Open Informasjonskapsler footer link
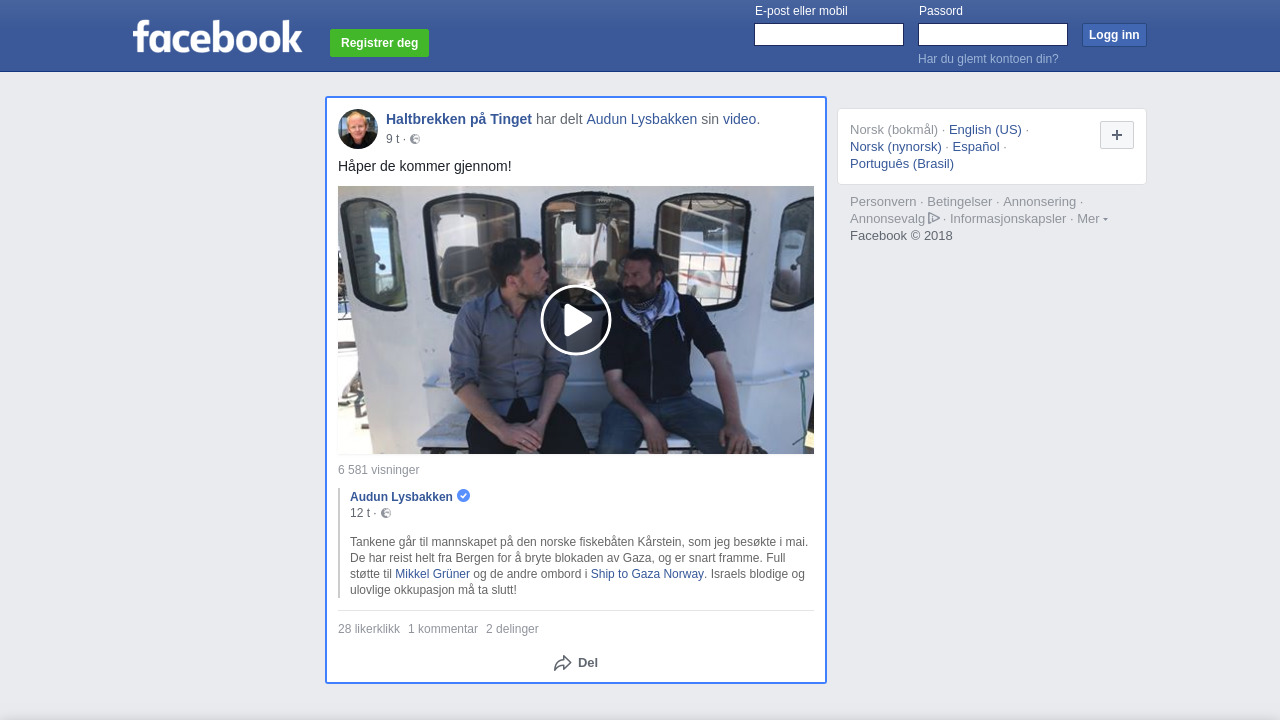 1008,219
